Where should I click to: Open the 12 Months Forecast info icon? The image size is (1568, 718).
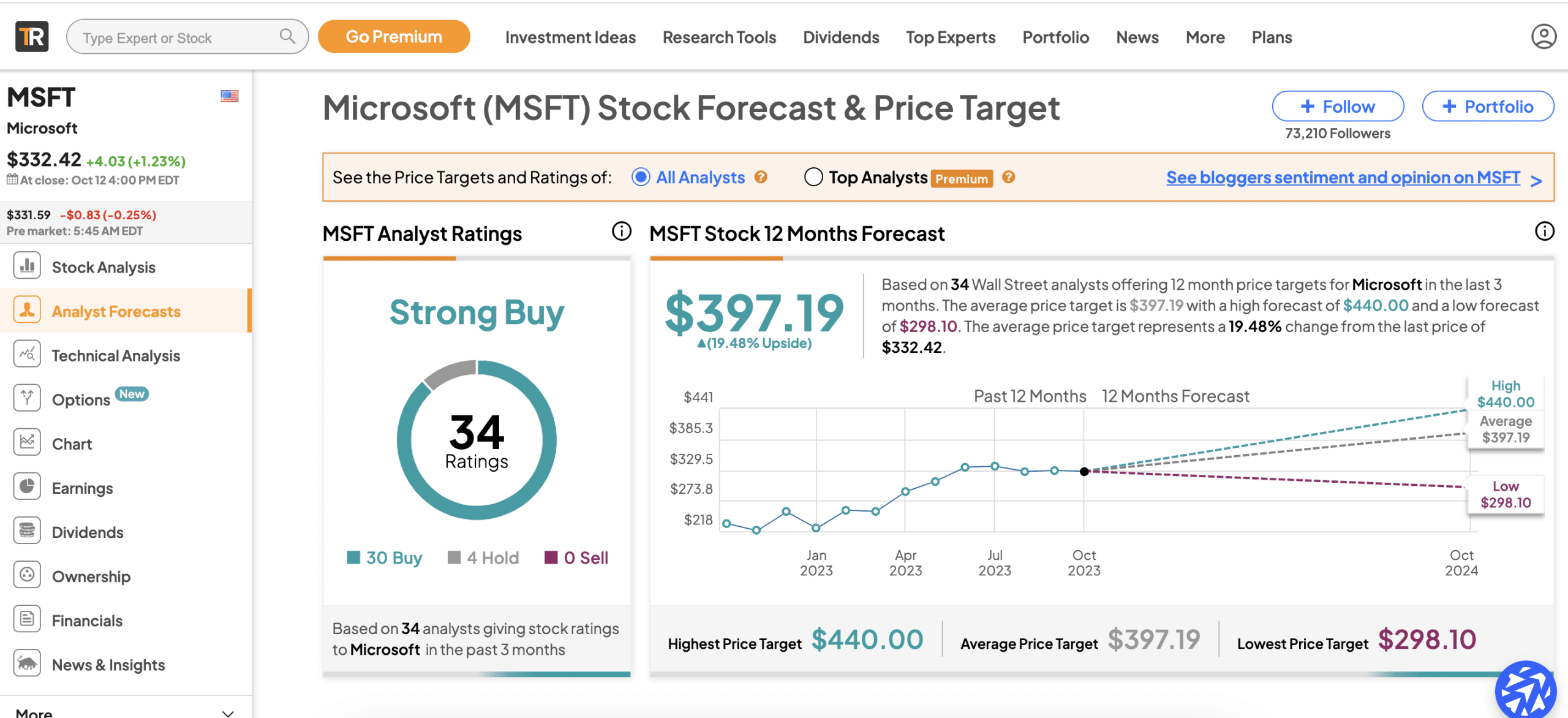pos(1544,232)
